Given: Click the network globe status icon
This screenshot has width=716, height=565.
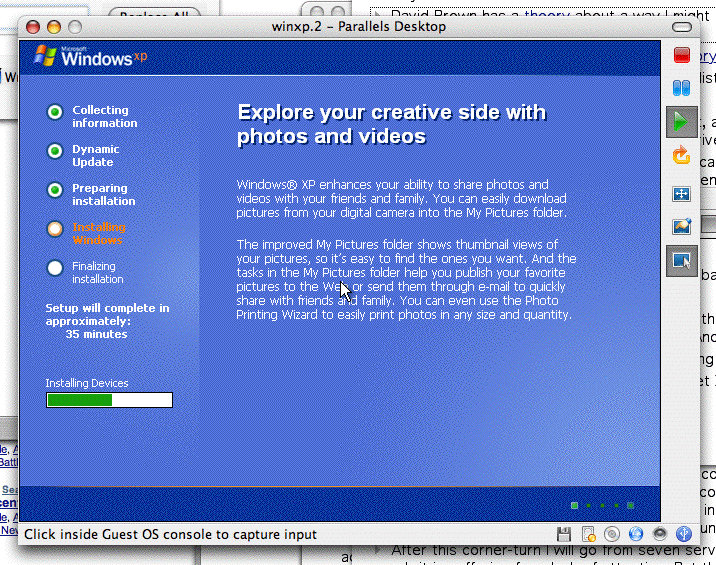Looking at the screenshot, I should coord(635,534).
